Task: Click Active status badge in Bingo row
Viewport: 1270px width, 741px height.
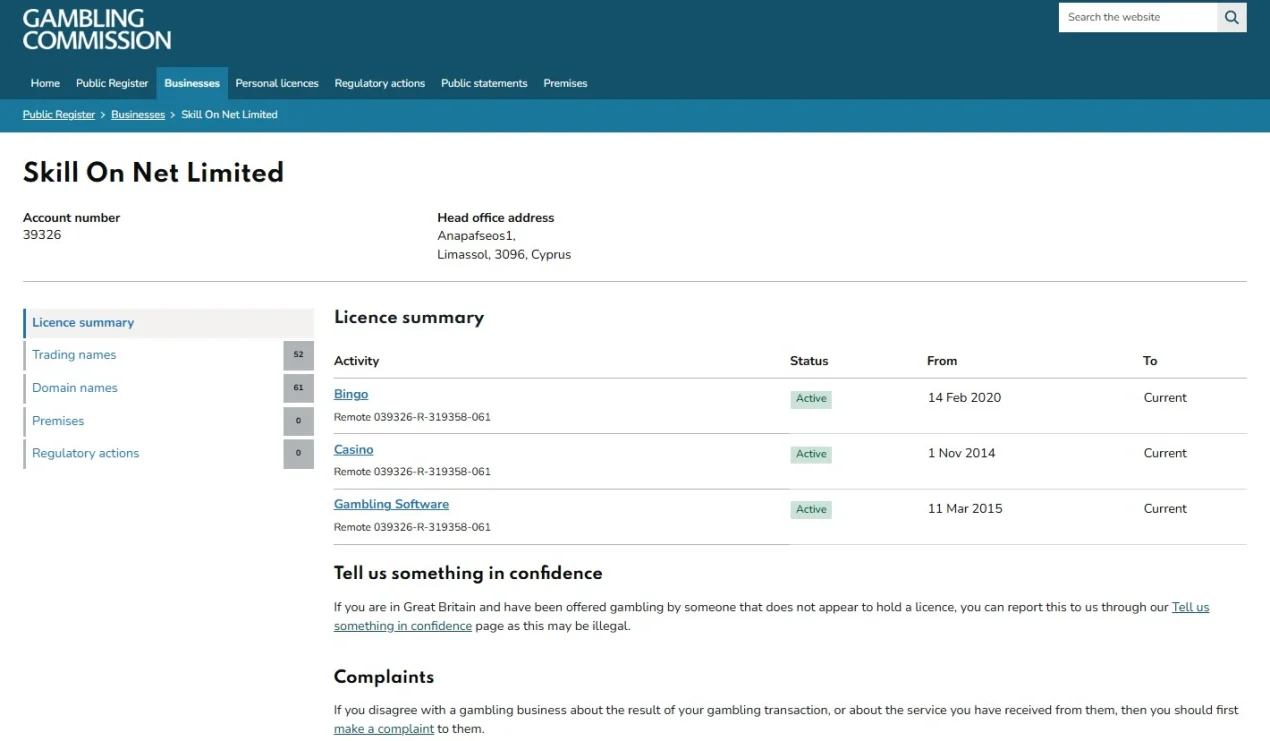Action: pyautogui.click(x=811, y=399)
